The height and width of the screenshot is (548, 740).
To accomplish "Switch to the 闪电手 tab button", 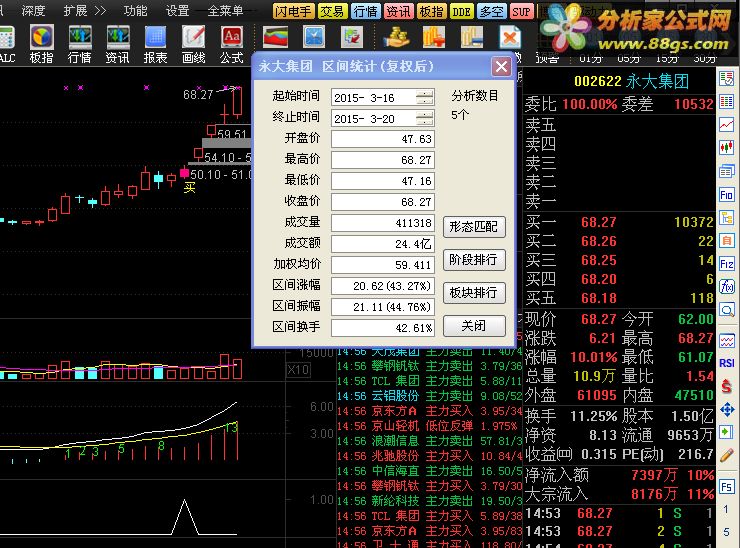I will tap(294, 11).
